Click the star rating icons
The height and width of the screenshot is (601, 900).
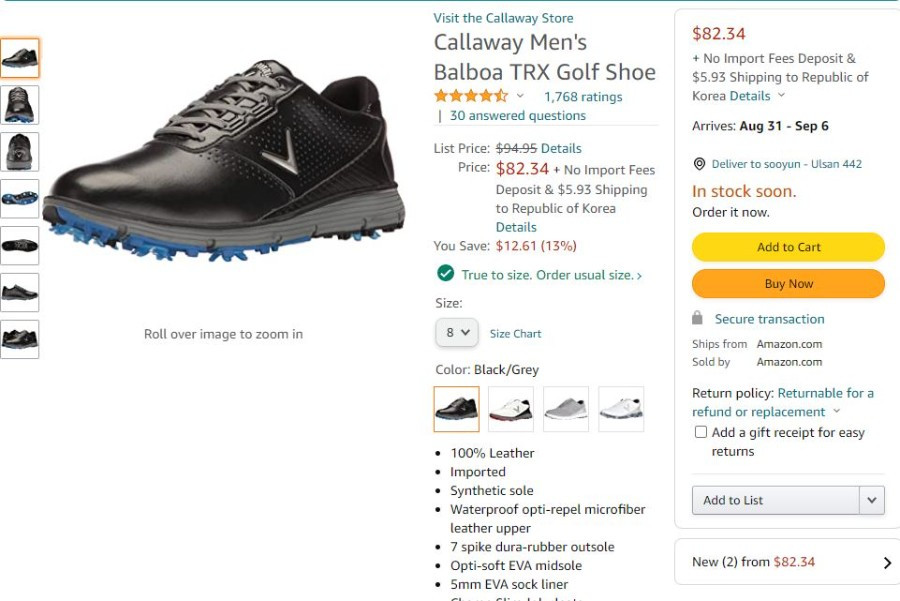[x=471, y=96]
